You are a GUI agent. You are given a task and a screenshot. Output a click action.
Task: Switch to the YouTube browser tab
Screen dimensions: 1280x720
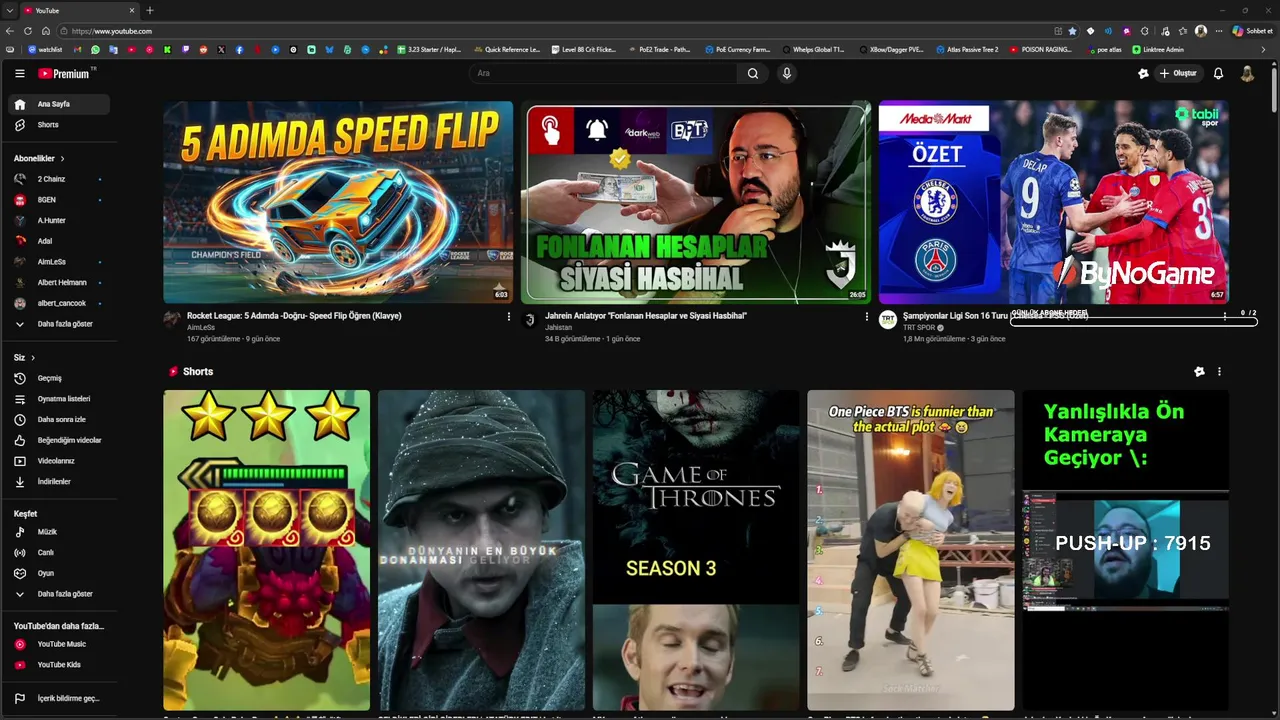(x=80, y=10)
